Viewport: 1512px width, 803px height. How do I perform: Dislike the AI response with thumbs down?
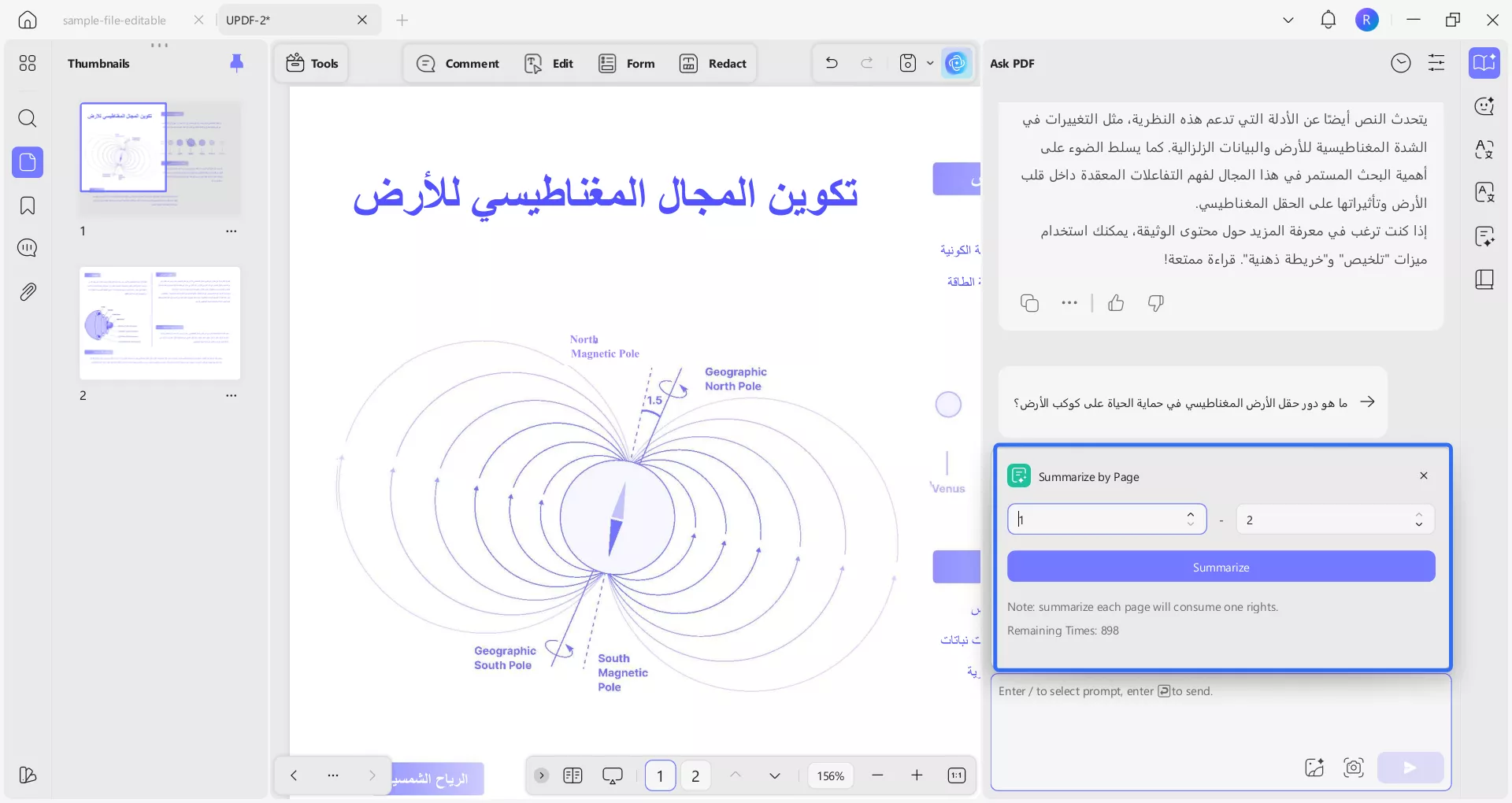point(1156,303)
